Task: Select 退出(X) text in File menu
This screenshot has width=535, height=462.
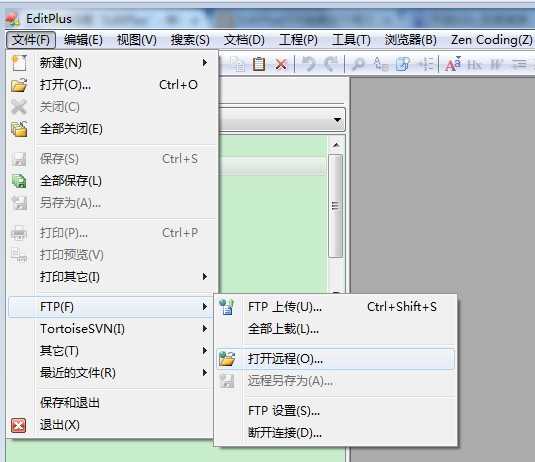Action: tap(60, 425)
